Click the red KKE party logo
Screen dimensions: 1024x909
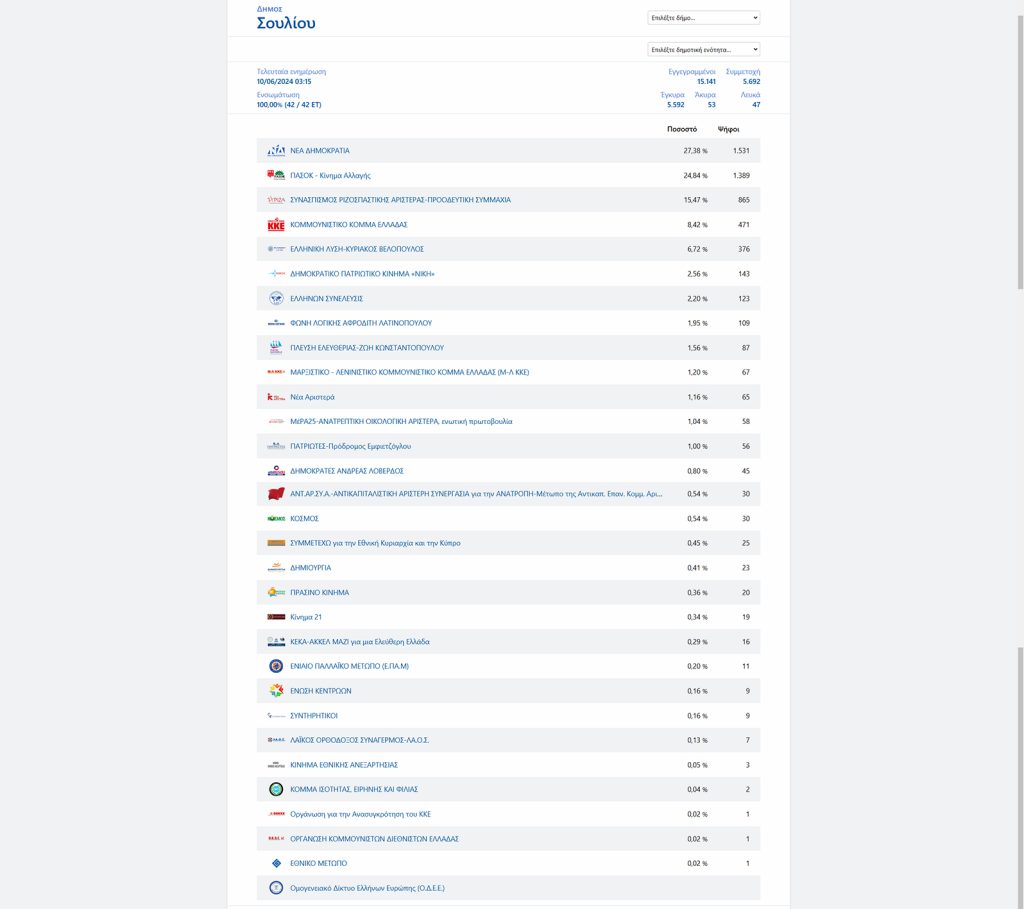coord(276,225)
